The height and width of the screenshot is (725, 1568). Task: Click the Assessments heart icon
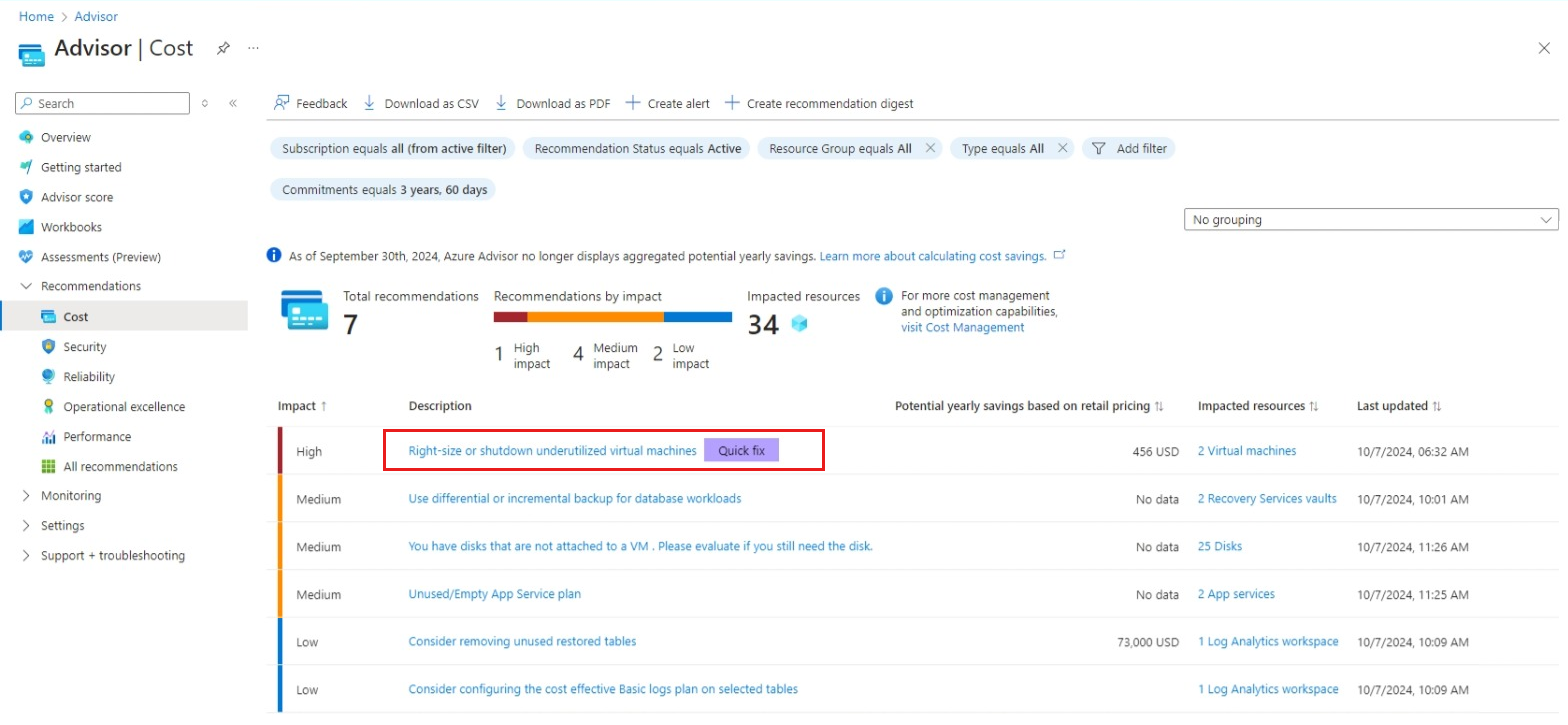(x=27, y=257)
